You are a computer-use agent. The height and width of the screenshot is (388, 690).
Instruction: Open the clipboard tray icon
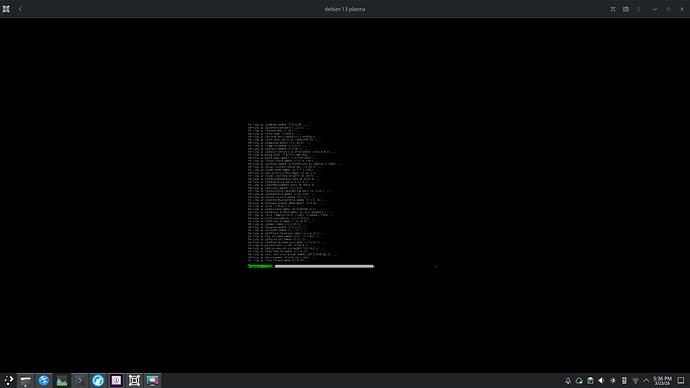[x=590, y=381]
